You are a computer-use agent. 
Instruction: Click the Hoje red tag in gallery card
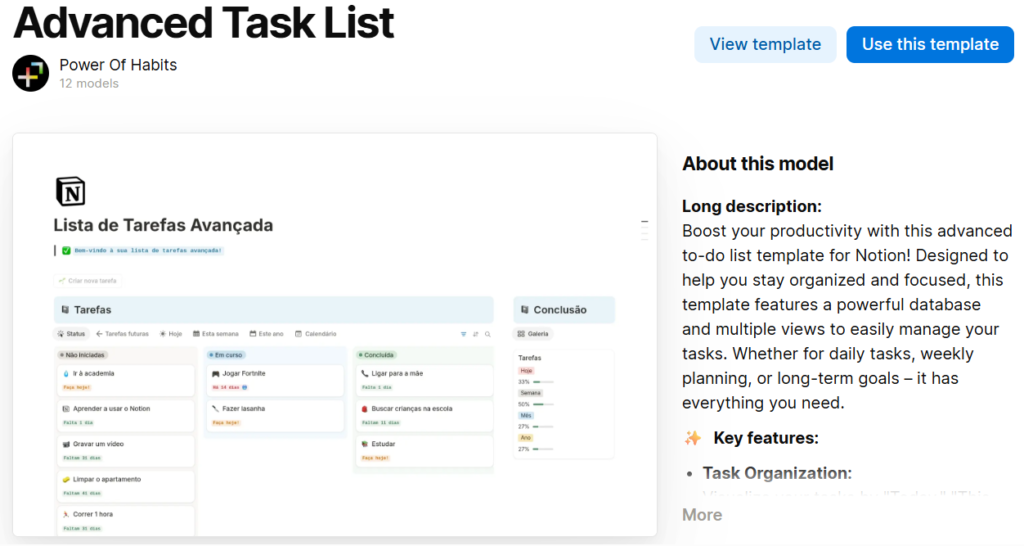(x=526, y=371)
